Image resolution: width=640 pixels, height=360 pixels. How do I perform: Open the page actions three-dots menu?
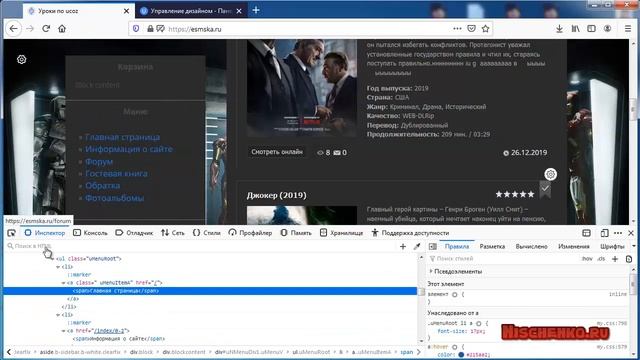click(x=457, y=29)
